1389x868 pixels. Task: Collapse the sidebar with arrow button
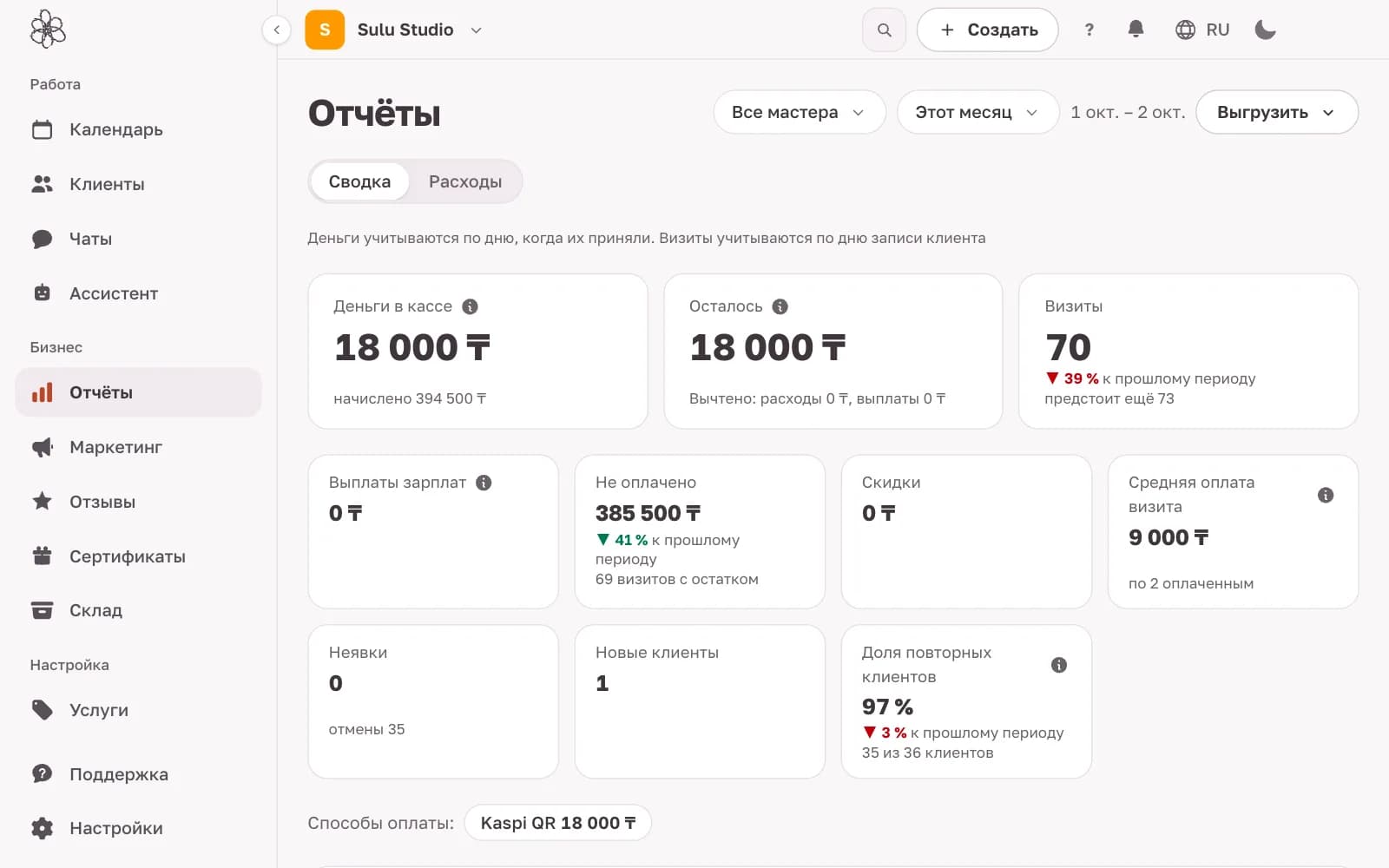click(x=276, y=30)
